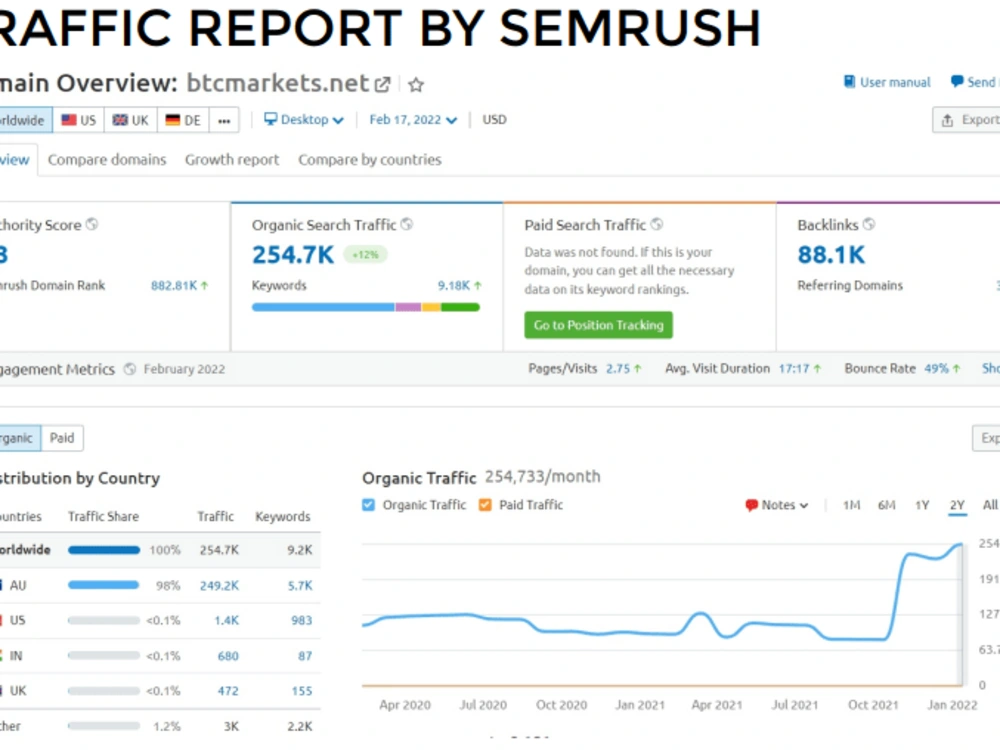The width and height of the screenshot is (1000, 750).
Task: Click the keyword position distribution bar
Action: (x=365, y=307)
